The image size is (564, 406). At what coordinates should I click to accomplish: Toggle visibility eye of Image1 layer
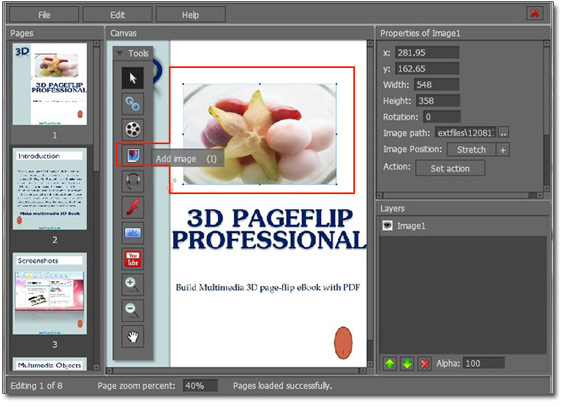pos(387,226)
